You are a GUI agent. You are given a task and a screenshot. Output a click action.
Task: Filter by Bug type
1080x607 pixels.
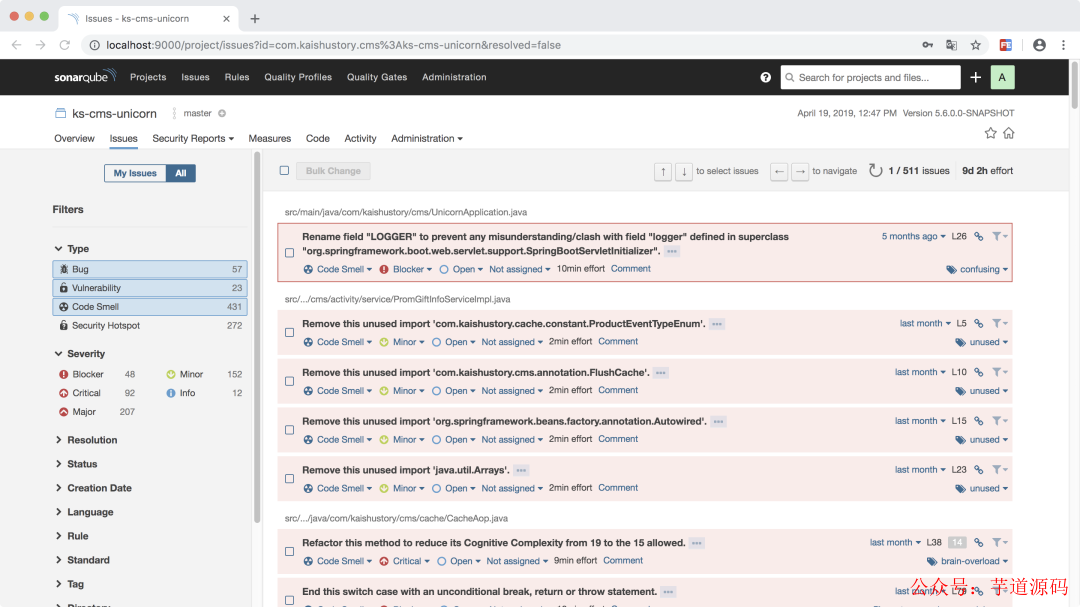150,269
